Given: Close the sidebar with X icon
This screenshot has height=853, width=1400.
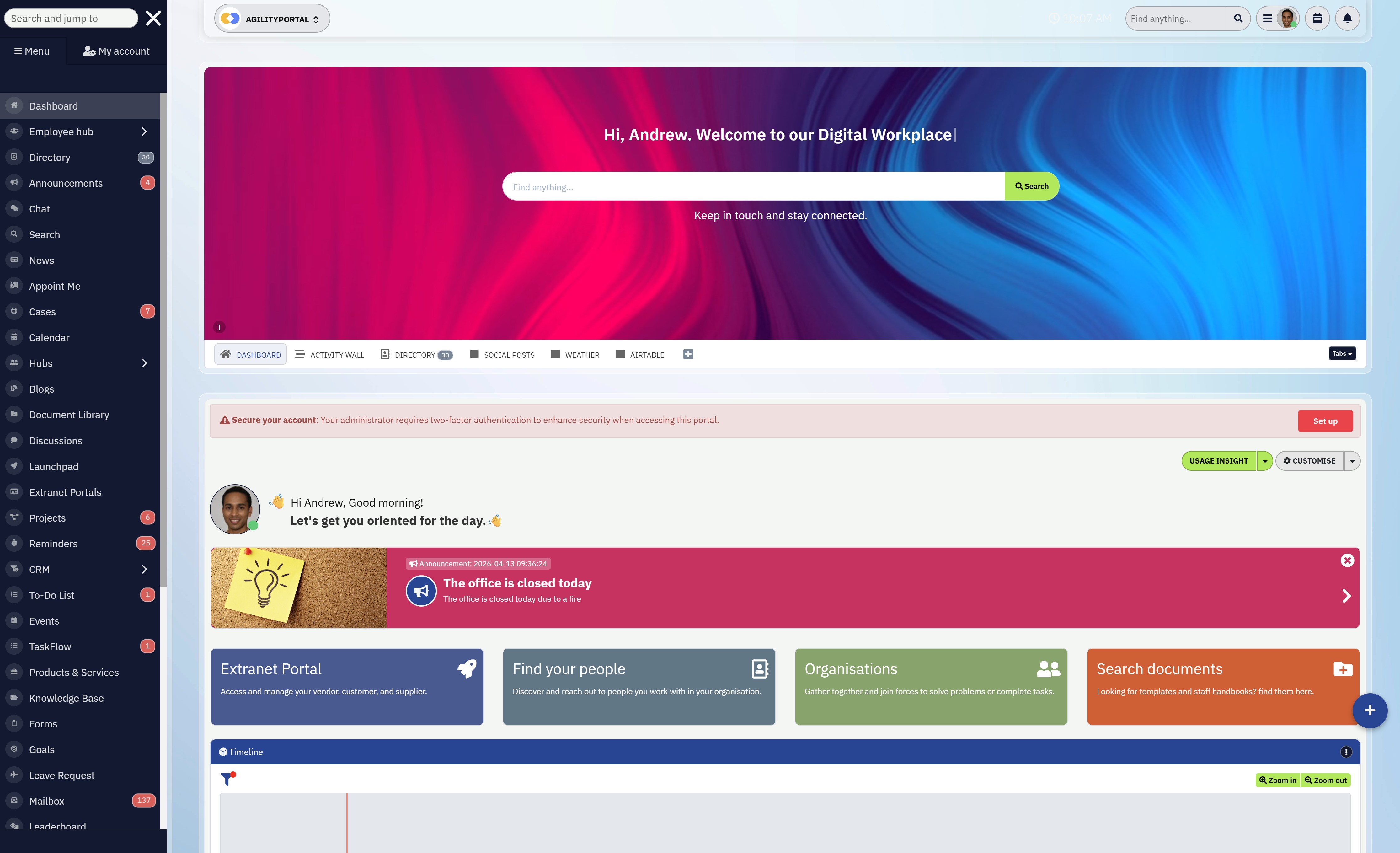Looking at the screenshot, I should click(x=153, y=18).
